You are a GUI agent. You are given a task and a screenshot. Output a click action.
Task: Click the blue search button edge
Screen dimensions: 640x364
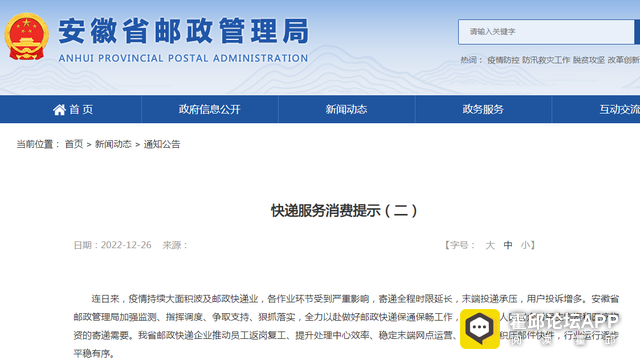637,32
